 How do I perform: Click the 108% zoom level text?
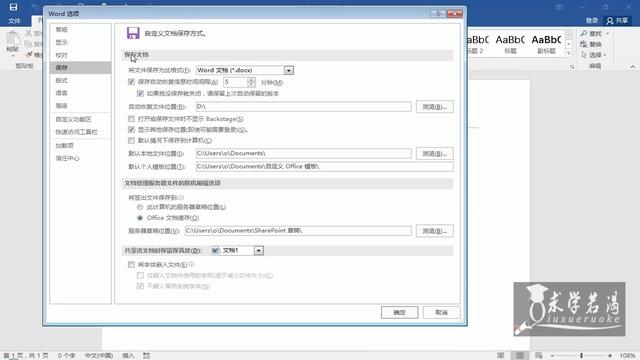(627, 356)
